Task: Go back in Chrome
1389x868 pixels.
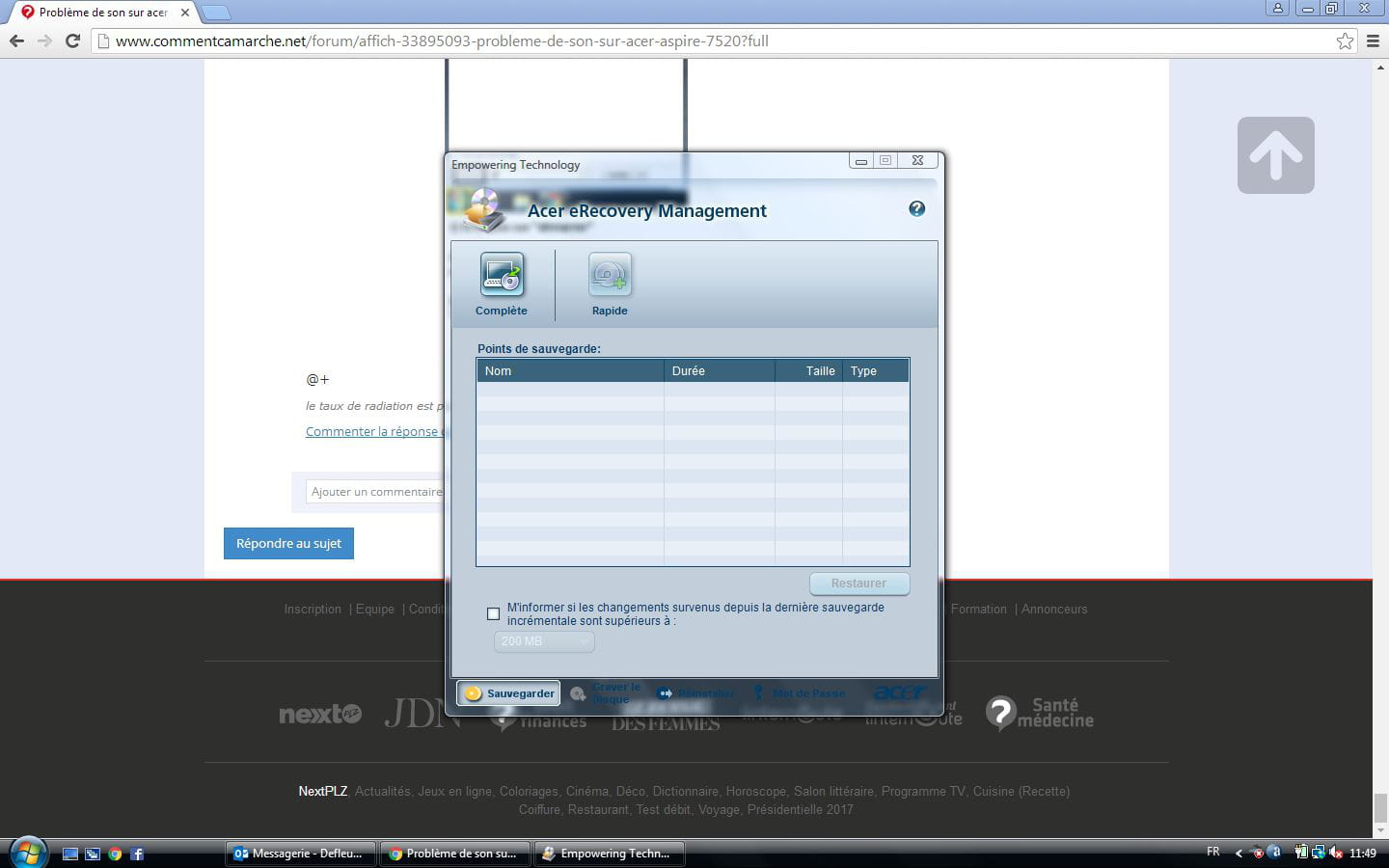Action: click(16, 41)
